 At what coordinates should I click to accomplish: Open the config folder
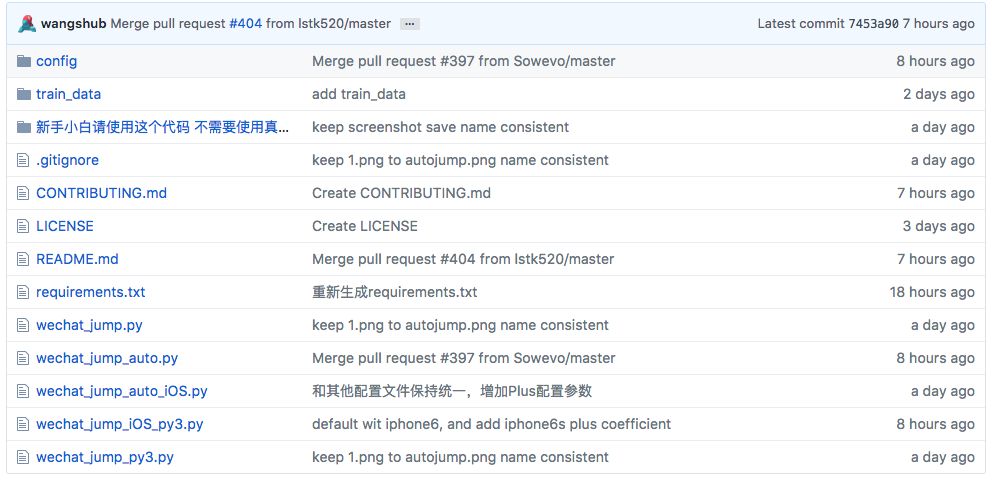pos(56,61)
